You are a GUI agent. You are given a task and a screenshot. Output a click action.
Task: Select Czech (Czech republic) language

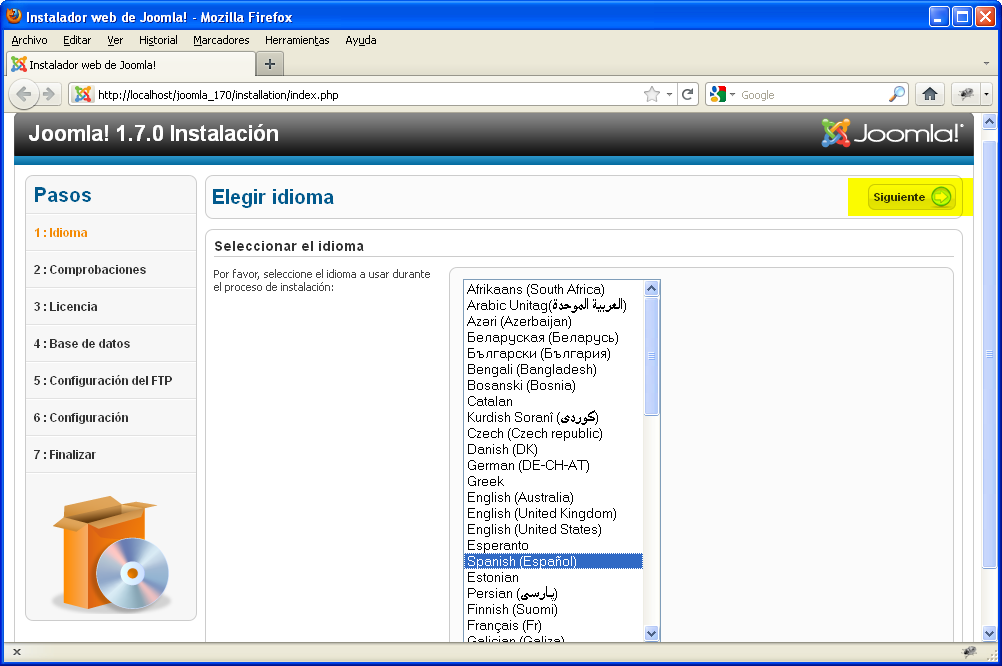[553, 433]
